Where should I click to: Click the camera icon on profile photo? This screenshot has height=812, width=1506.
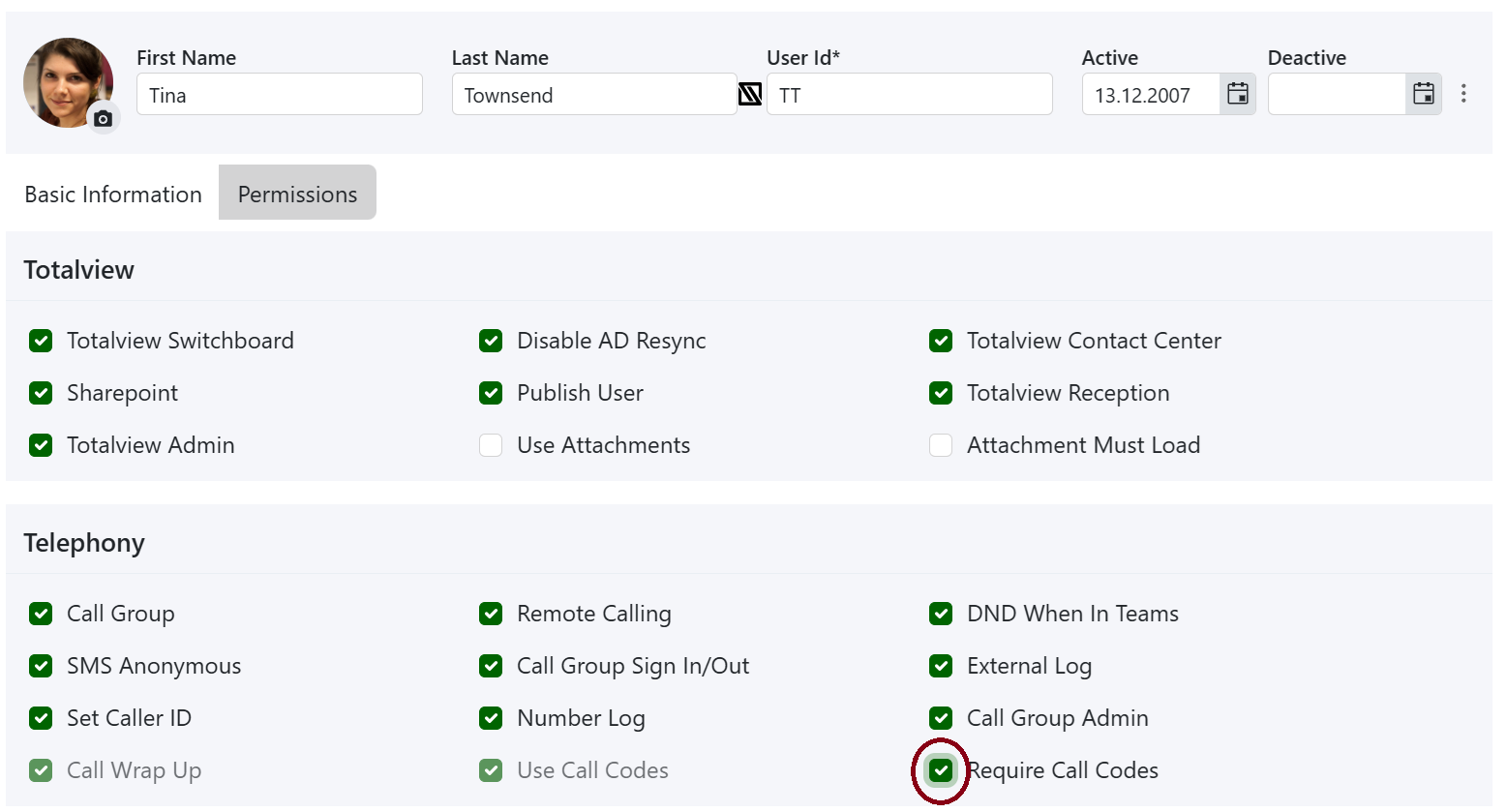point(104,118)
